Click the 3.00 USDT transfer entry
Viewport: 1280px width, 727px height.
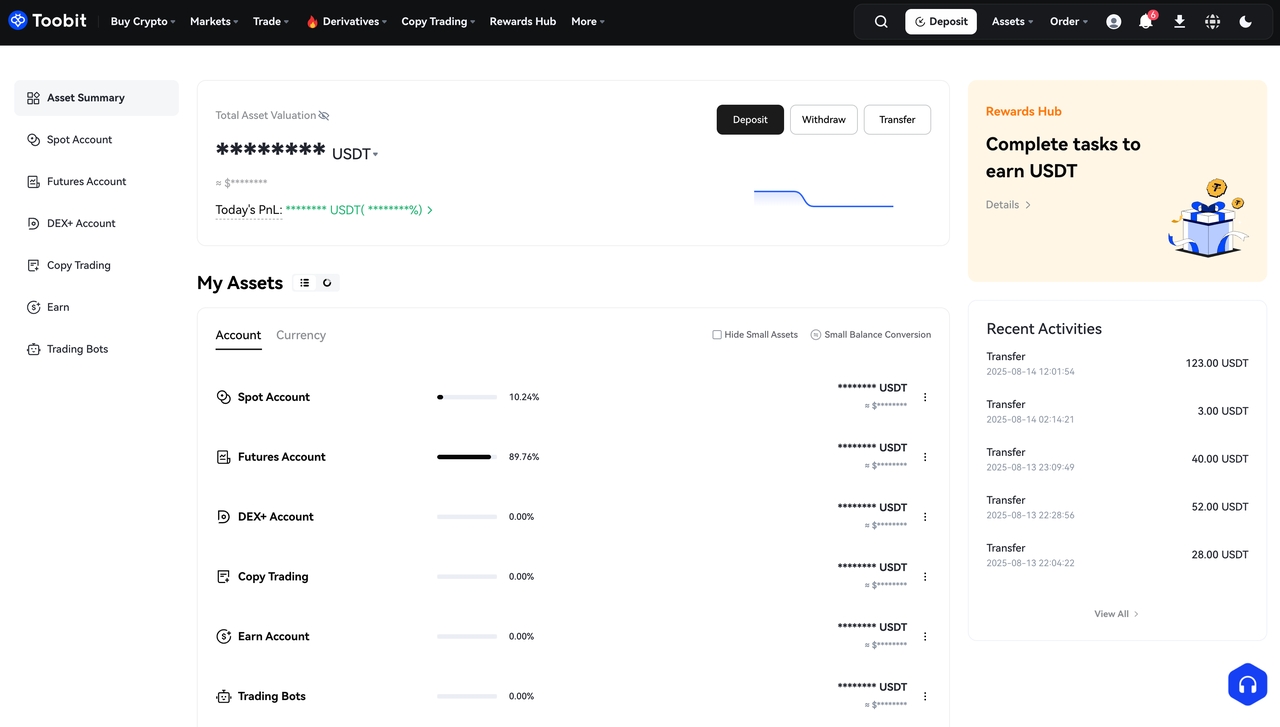(x=1117, y=412)
